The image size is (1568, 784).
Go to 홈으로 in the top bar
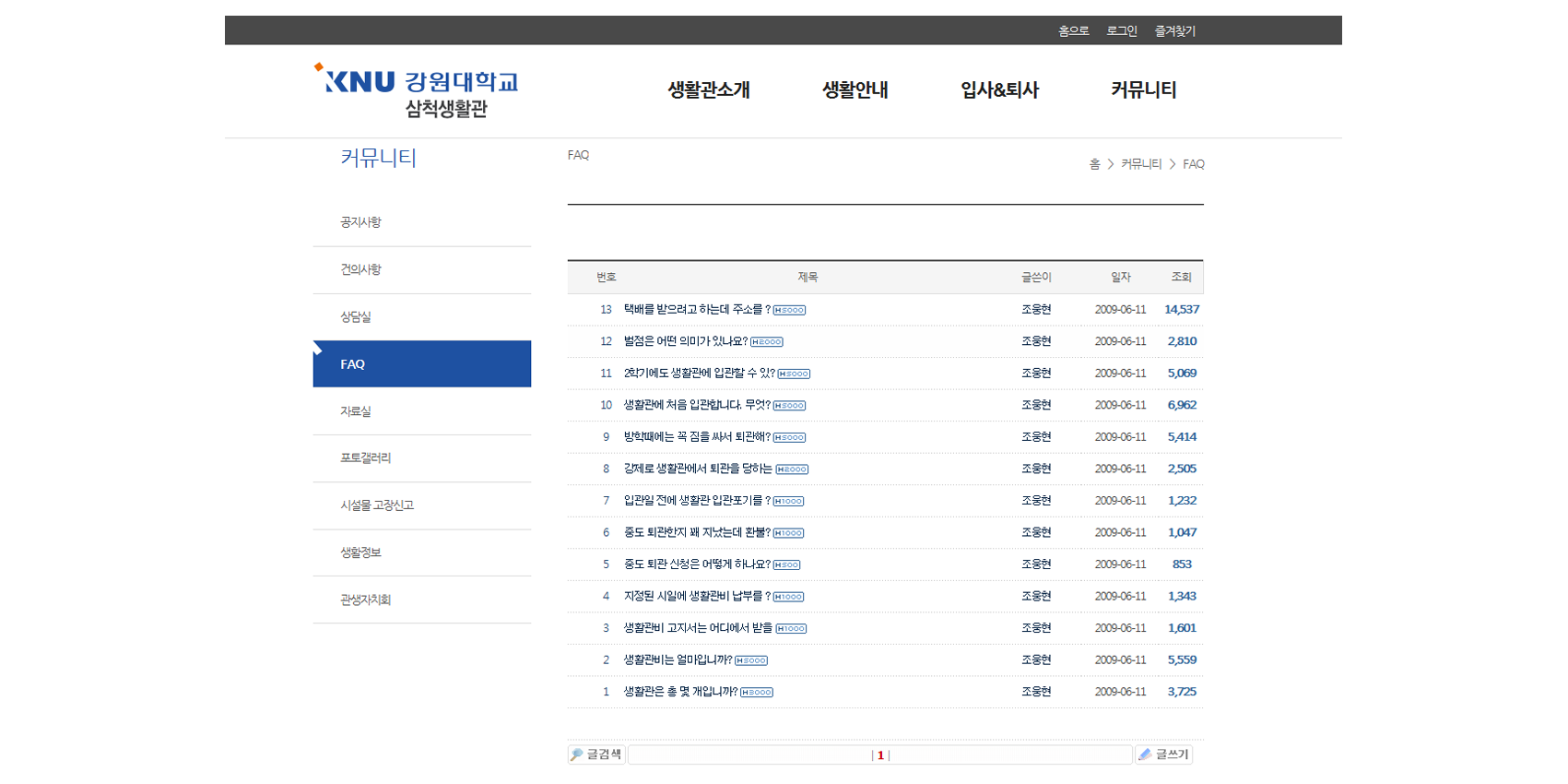(x=1073, y=31)
